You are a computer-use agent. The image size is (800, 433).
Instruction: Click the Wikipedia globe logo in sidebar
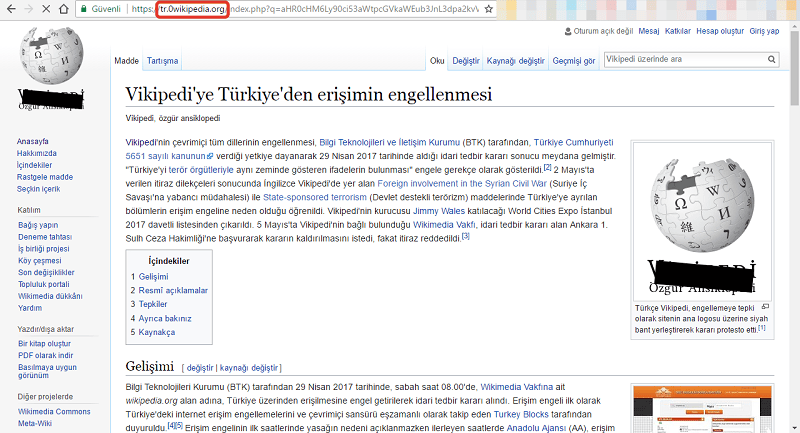(x=51, y=55)
